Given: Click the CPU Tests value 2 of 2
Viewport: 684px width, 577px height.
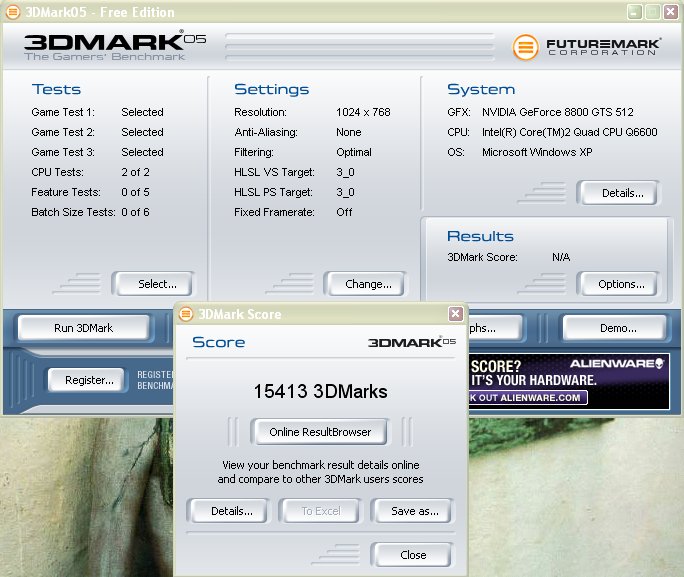Looking at the screenshot, I should [135, 172].
